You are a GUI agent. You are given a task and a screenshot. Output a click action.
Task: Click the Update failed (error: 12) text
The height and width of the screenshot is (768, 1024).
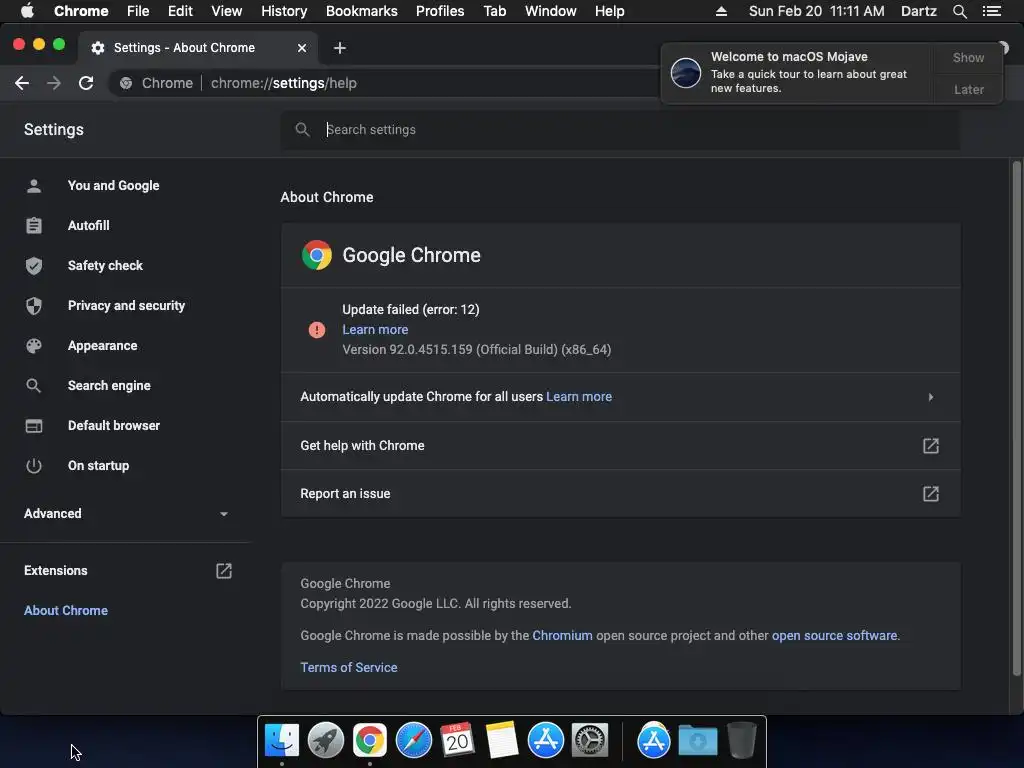point(411,310)
